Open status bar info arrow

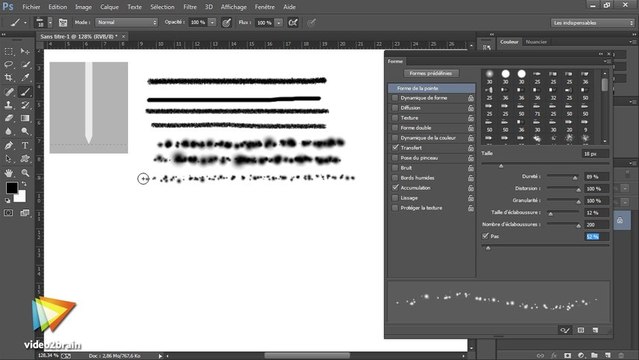[161, 356]
